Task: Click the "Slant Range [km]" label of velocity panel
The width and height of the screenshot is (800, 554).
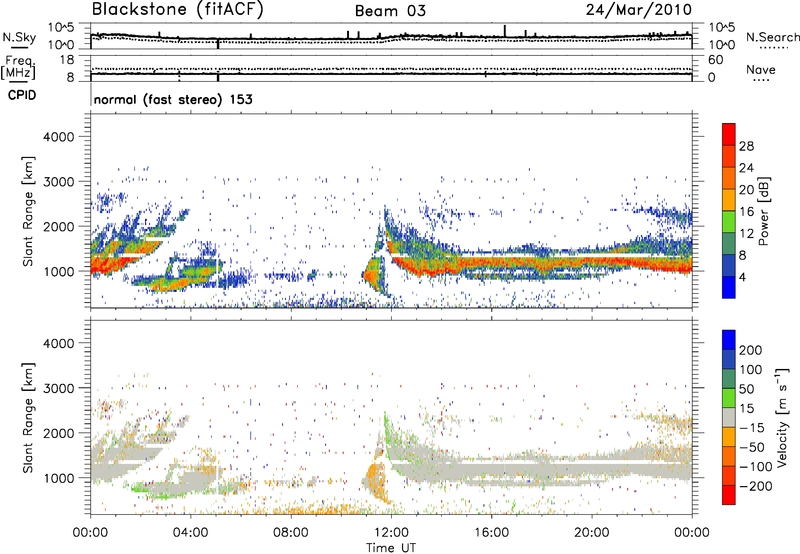Action: pos(28,418)
